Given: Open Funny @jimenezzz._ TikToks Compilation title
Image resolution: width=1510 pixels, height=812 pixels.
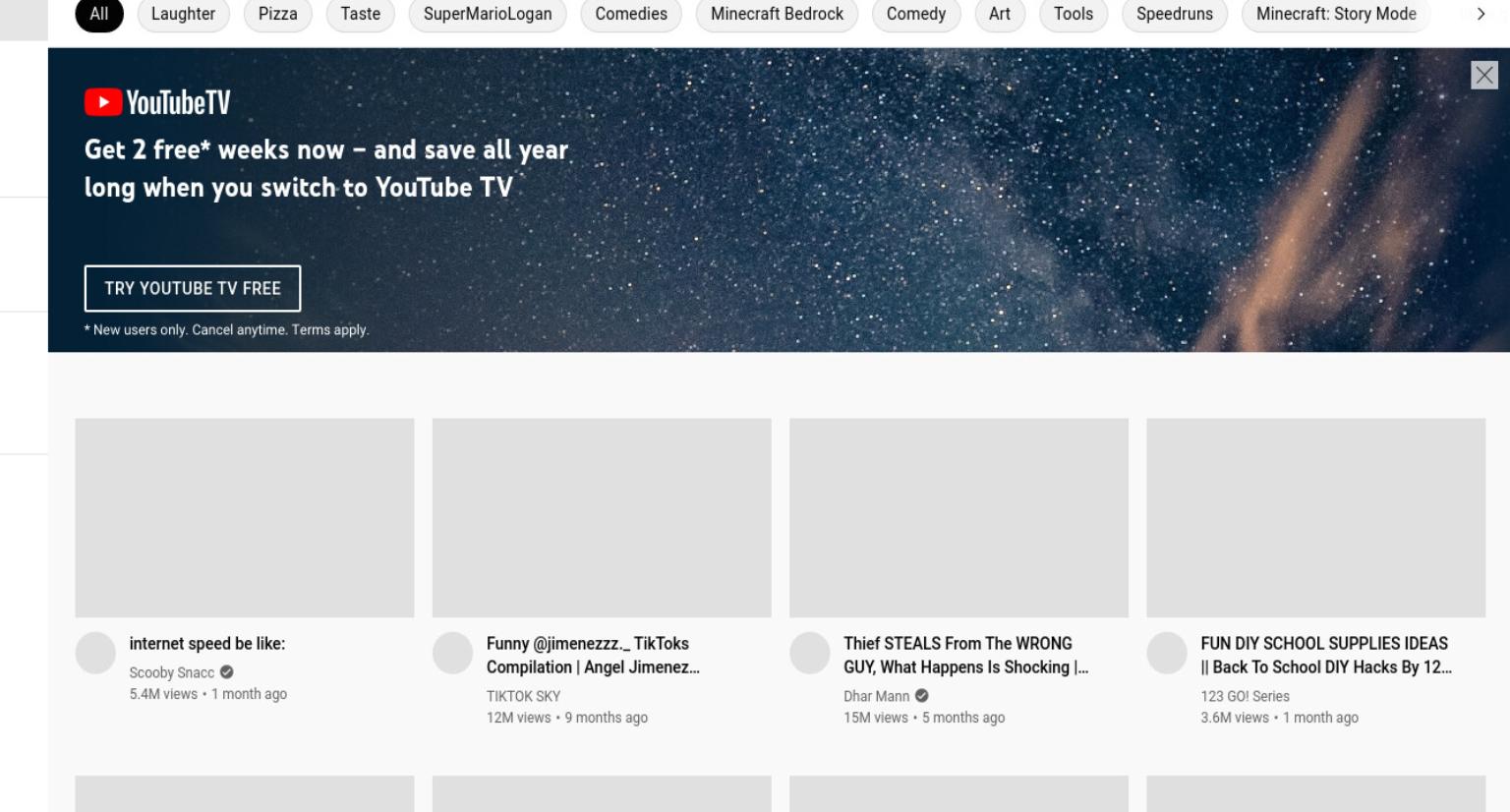Looking at the screenshot, I should click(593, 656).
